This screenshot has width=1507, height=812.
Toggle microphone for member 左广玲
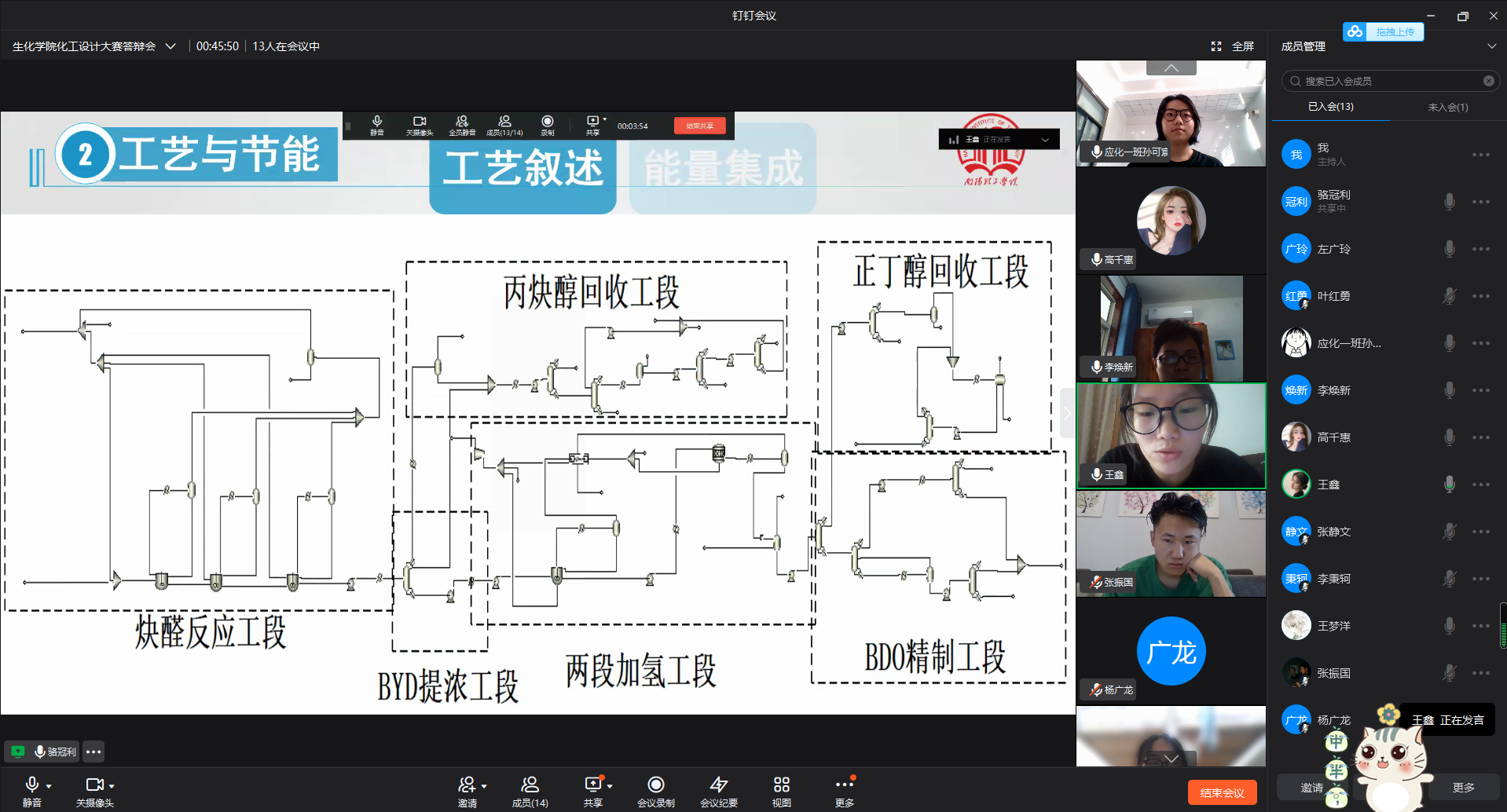1450,249
